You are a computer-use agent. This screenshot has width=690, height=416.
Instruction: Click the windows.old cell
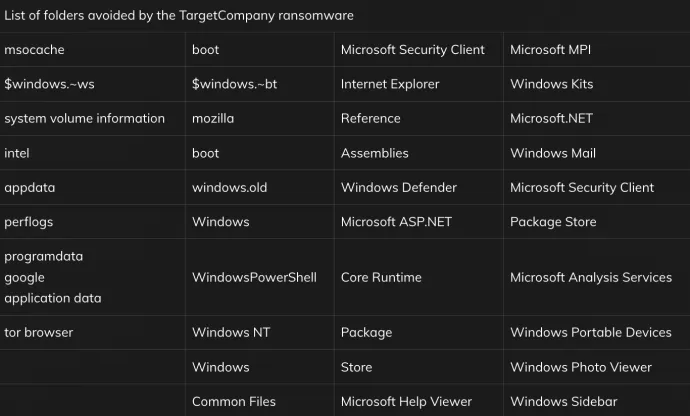point(229,187)
